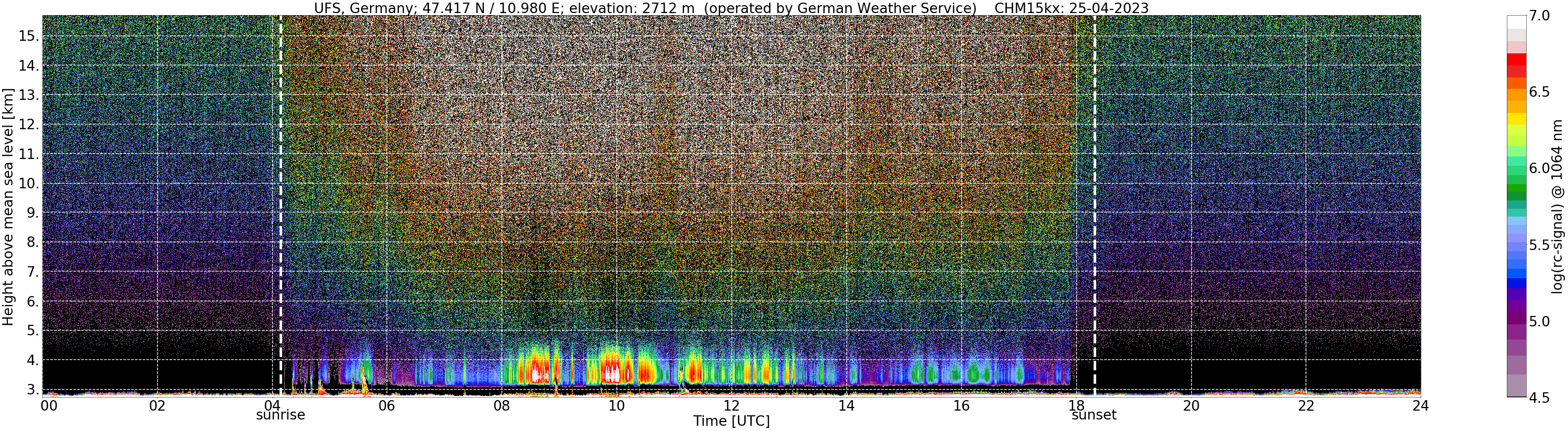The width and height of the screenshot is (1568, 431).
Task: Click the height axis tick '3.'
Action: 33,390
